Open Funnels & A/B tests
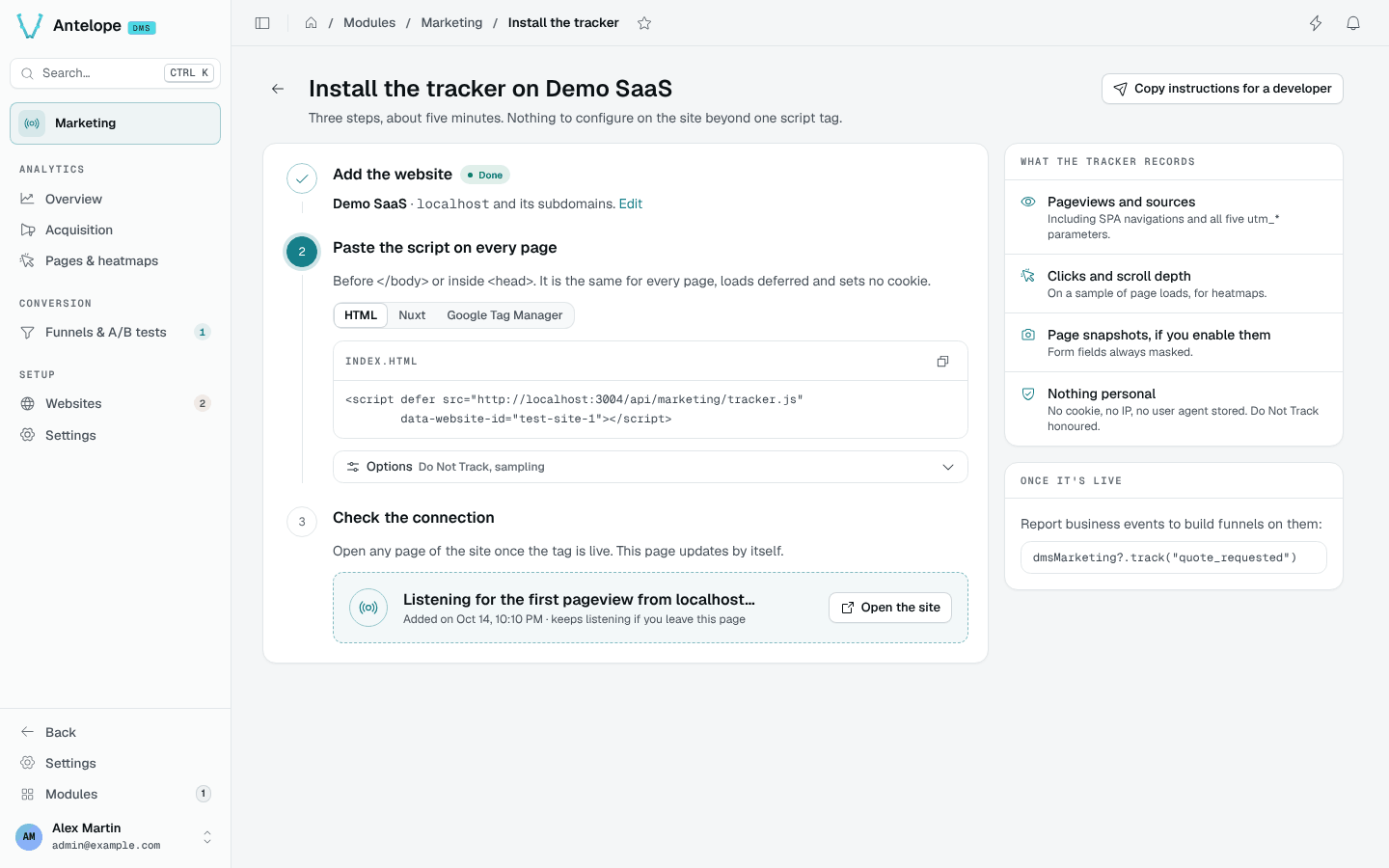 click(x=115, y=332)
